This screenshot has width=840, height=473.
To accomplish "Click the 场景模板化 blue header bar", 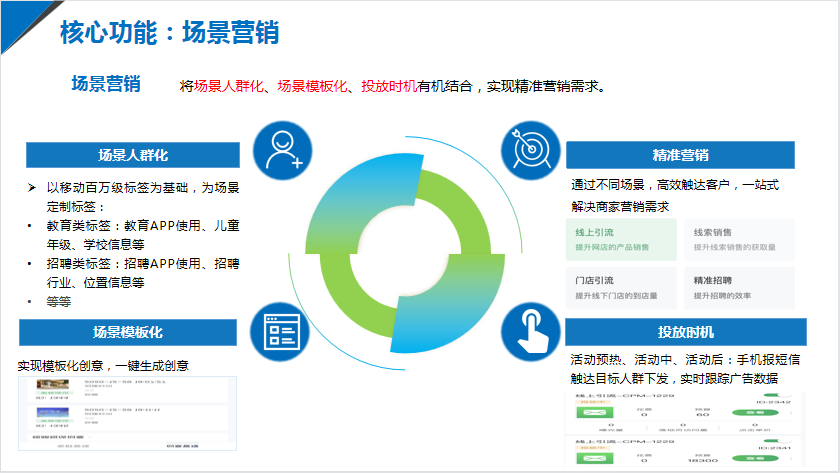I will (x=128, y=332).
